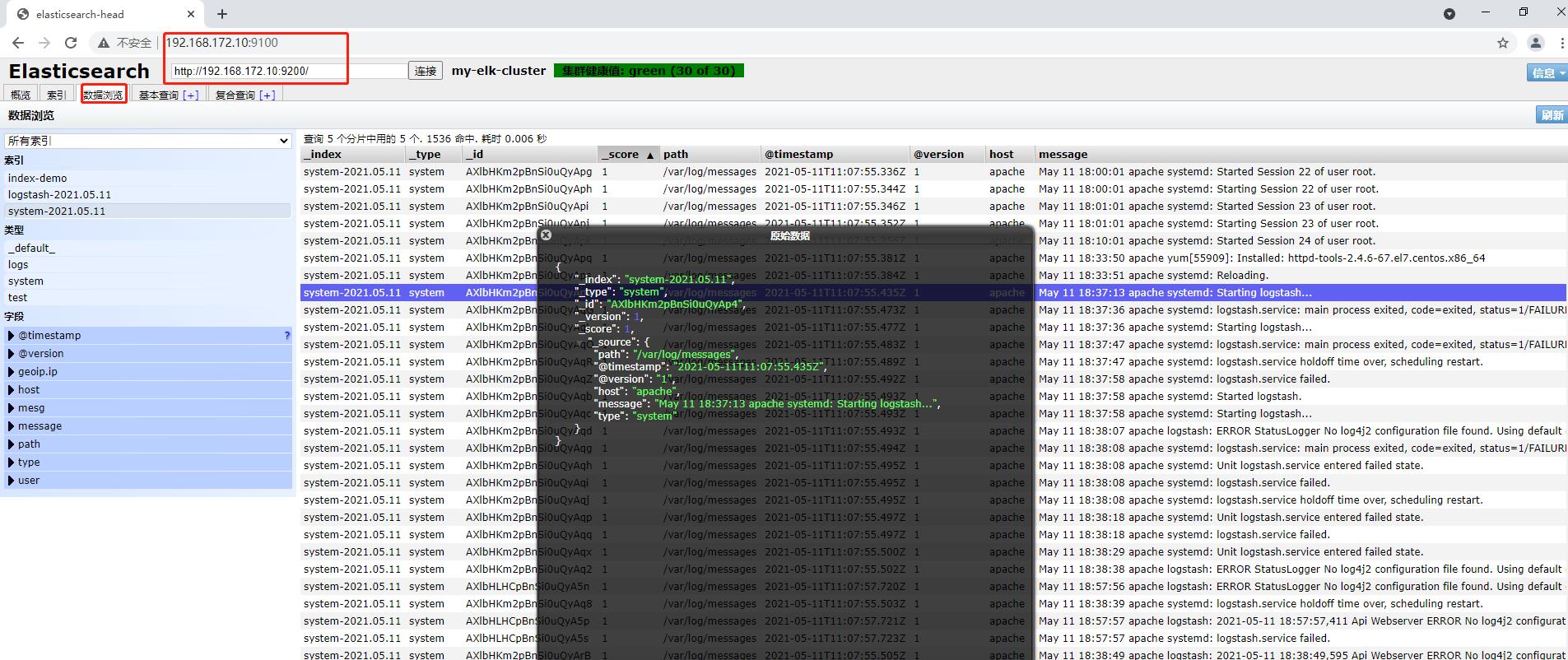Open the all-indices dropdown
Screen dimensions: 1568x660
click(x=148, y=141)
